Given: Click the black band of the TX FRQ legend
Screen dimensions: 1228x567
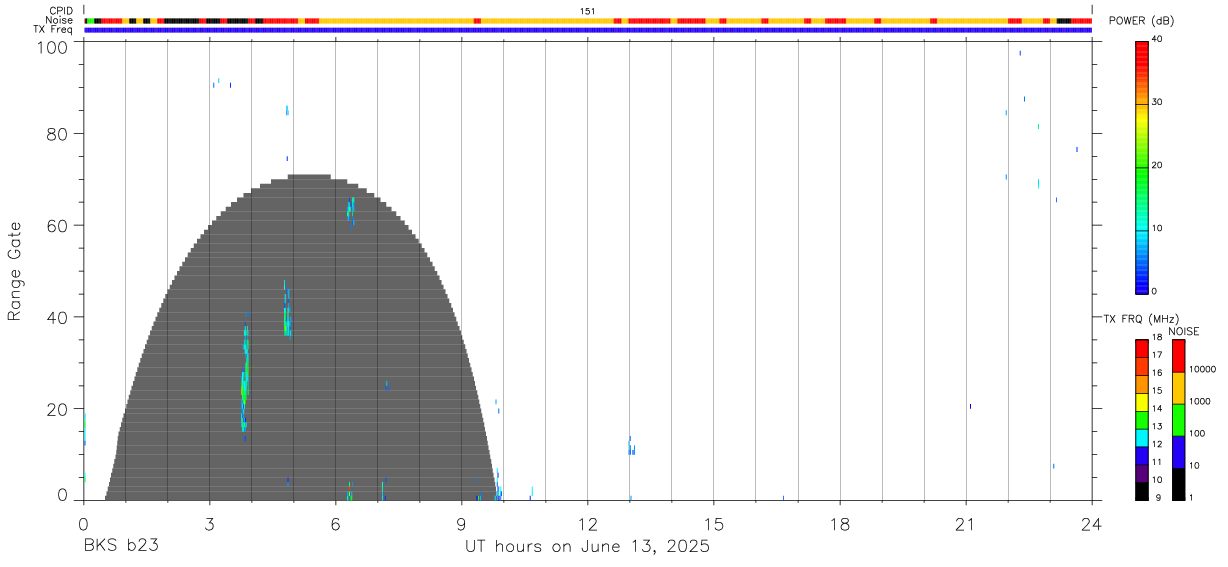Looking at the screenshot, I should click(1142, 491).
